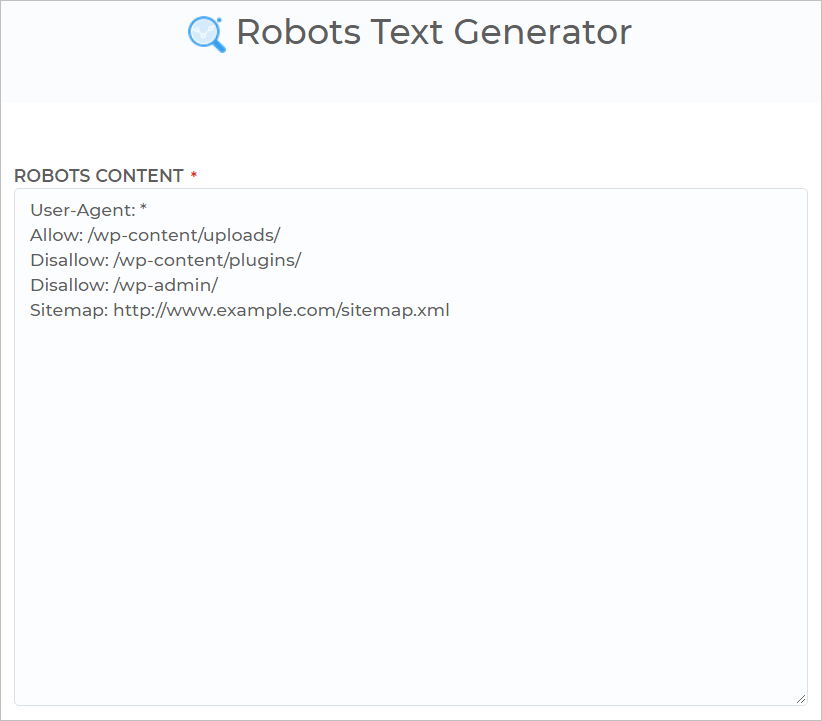The height and width of the screenshot is (721, 822).
Task: Click the "sitemap.xml" text in the textarea
Action: pos(395,310)
